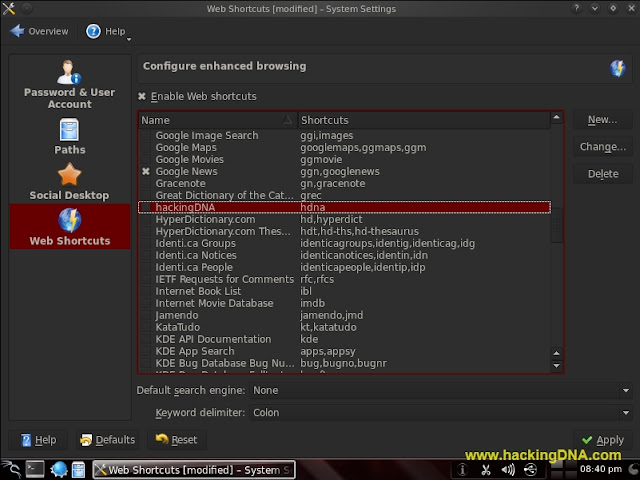Click the Change... button
The height and width of the screenshot is (480, 640).
[x=602, y=147]
